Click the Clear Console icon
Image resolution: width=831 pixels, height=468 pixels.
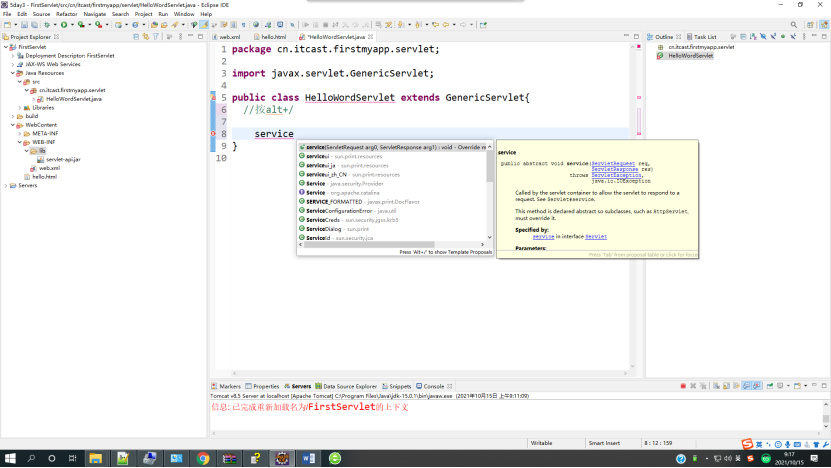(x=716, y=386)
